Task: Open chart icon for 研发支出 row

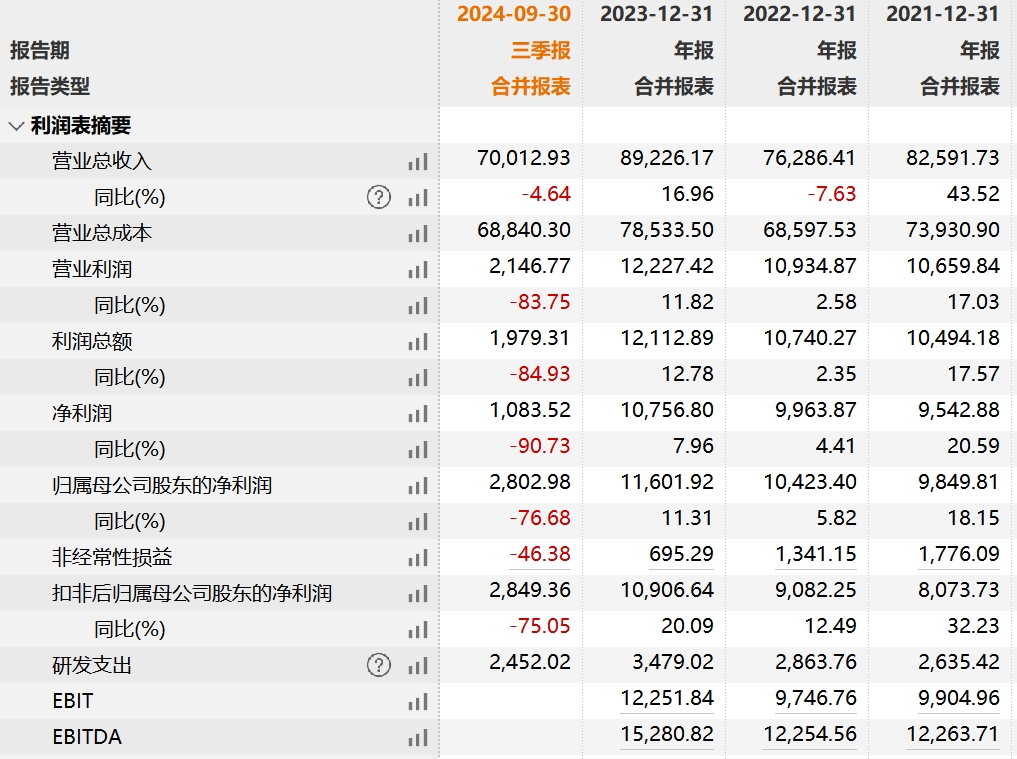Action: (418, 666)
